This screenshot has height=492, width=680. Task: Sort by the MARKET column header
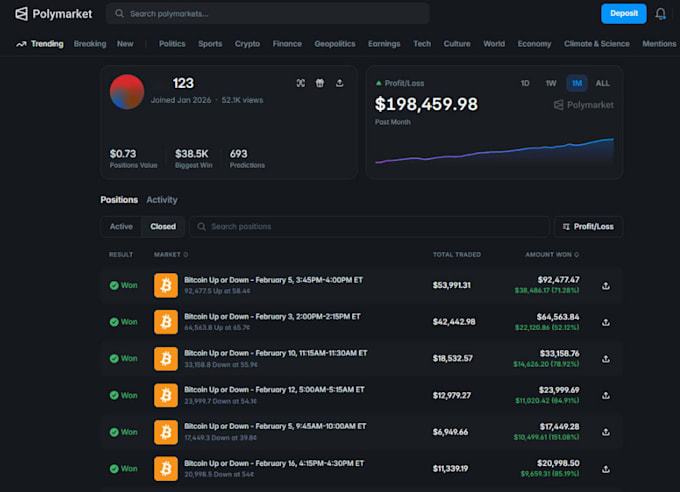(x=171, y=255)
